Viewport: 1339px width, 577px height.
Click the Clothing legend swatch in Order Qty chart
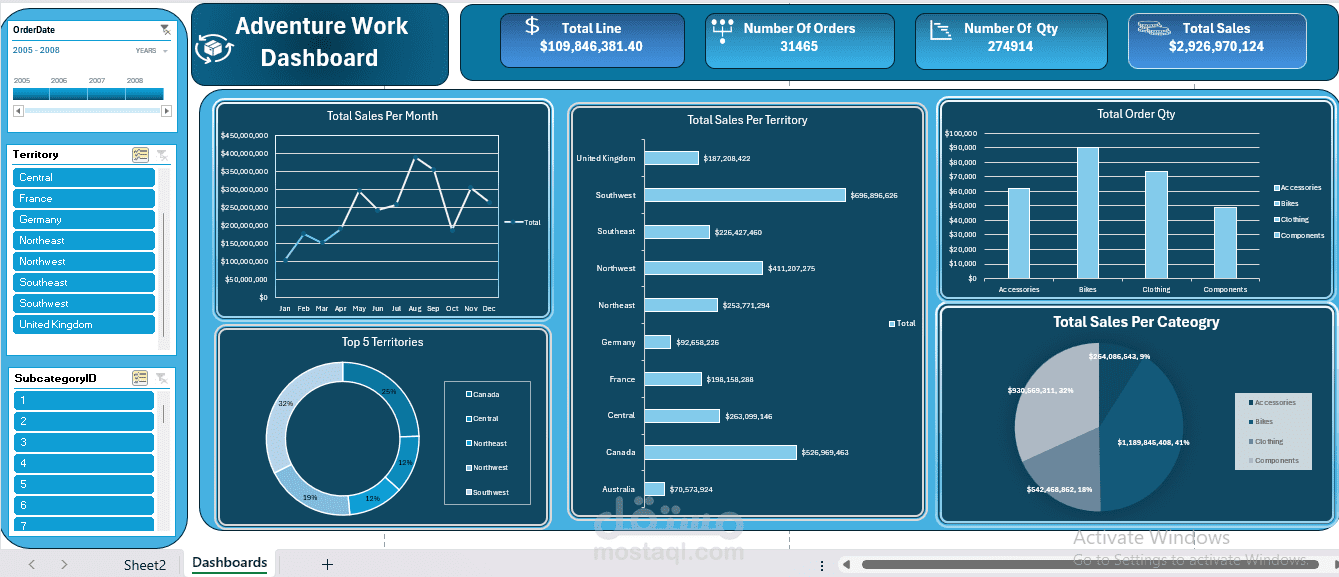[x=1277, y=219]
